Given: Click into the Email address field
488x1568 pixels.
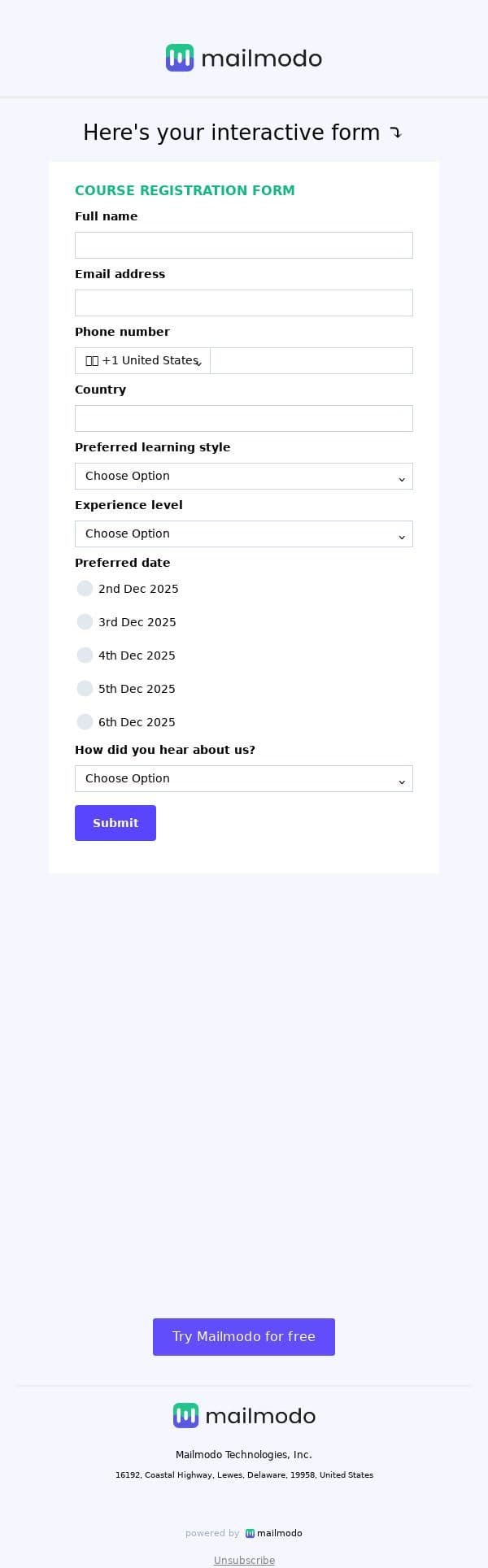Looking at the screenshot, I should click(244, 303).
